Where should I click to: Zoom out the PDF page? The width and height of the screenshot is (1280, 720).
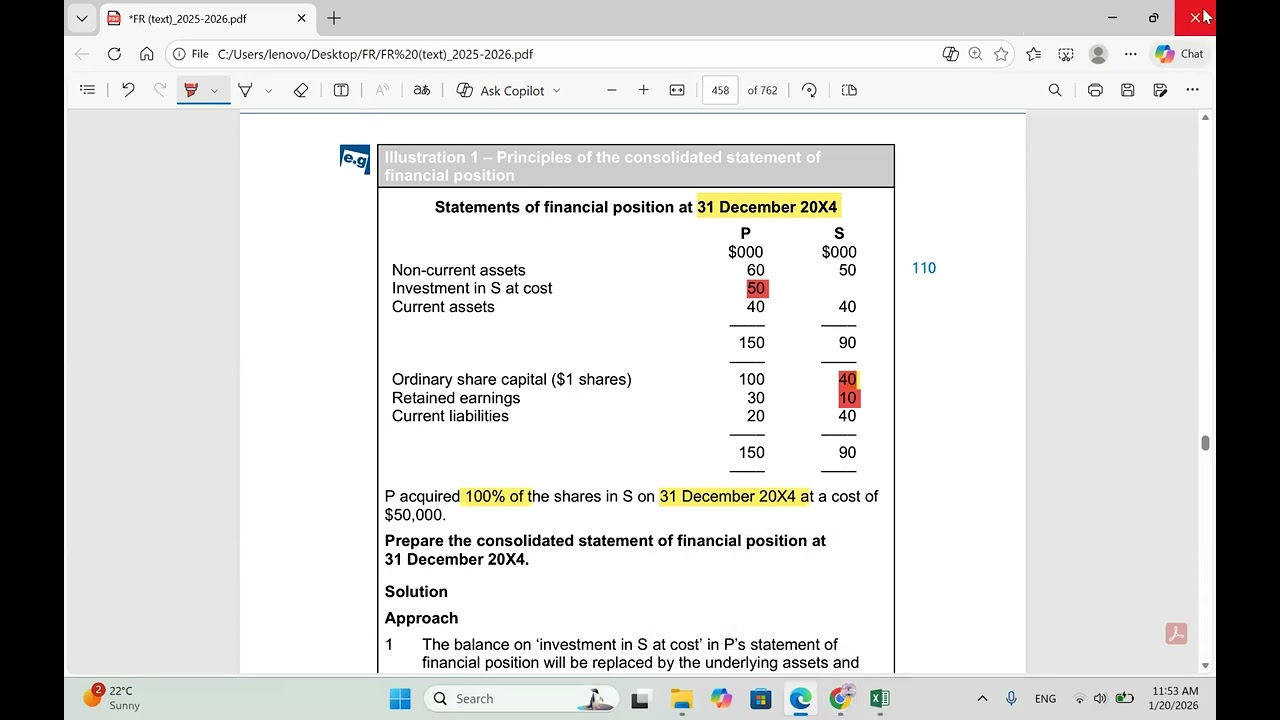coord(611,90)
